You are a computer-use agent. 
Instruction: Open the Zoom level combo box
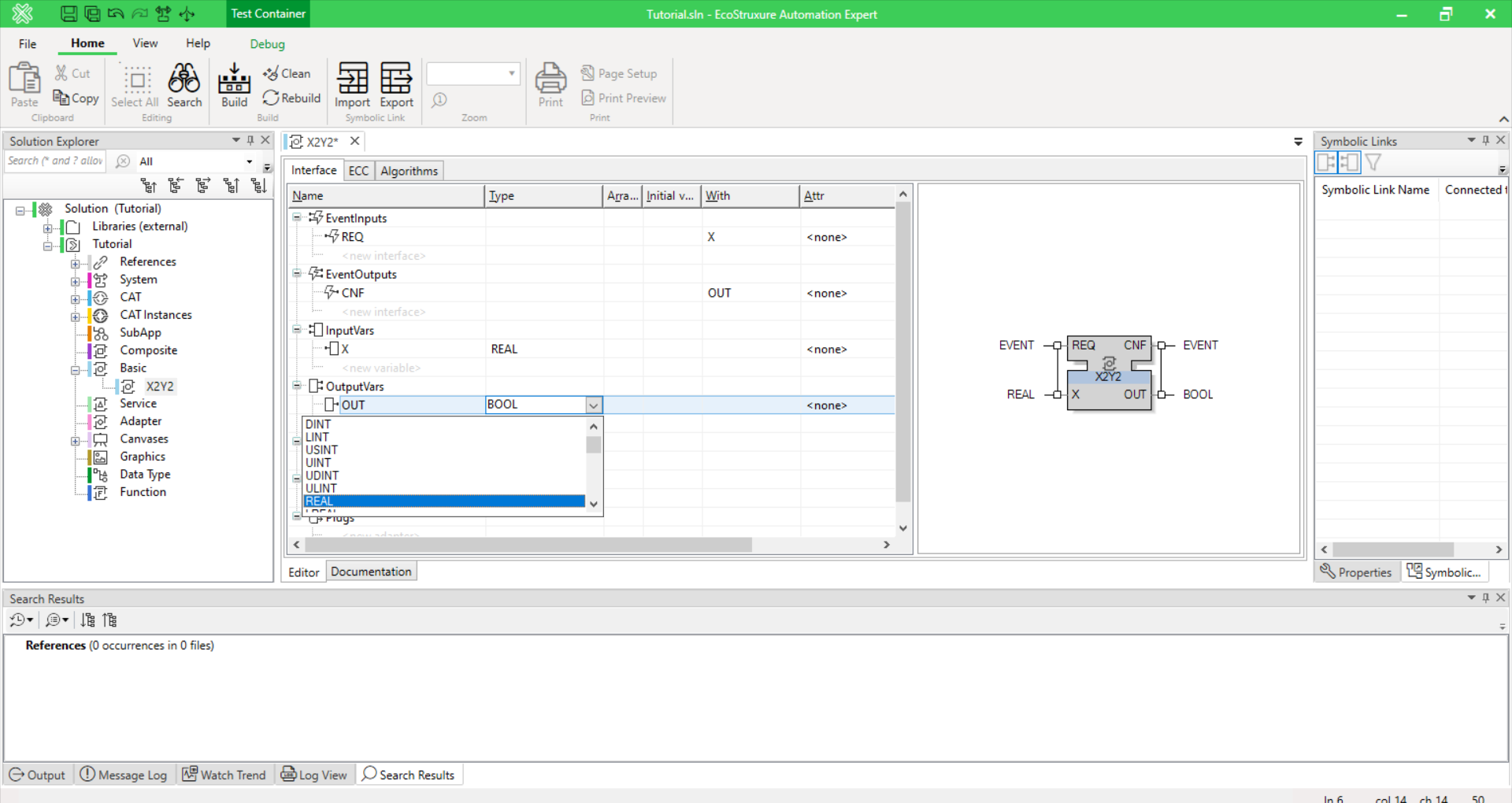click(473, 73)
